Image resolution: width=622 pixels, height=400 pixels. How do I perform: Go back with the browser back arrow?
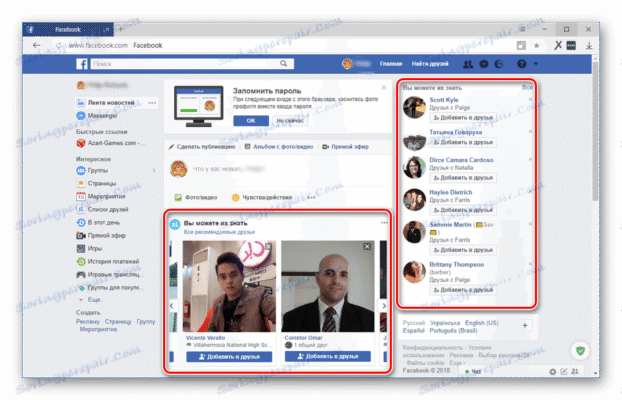click(x=36, y=45)
